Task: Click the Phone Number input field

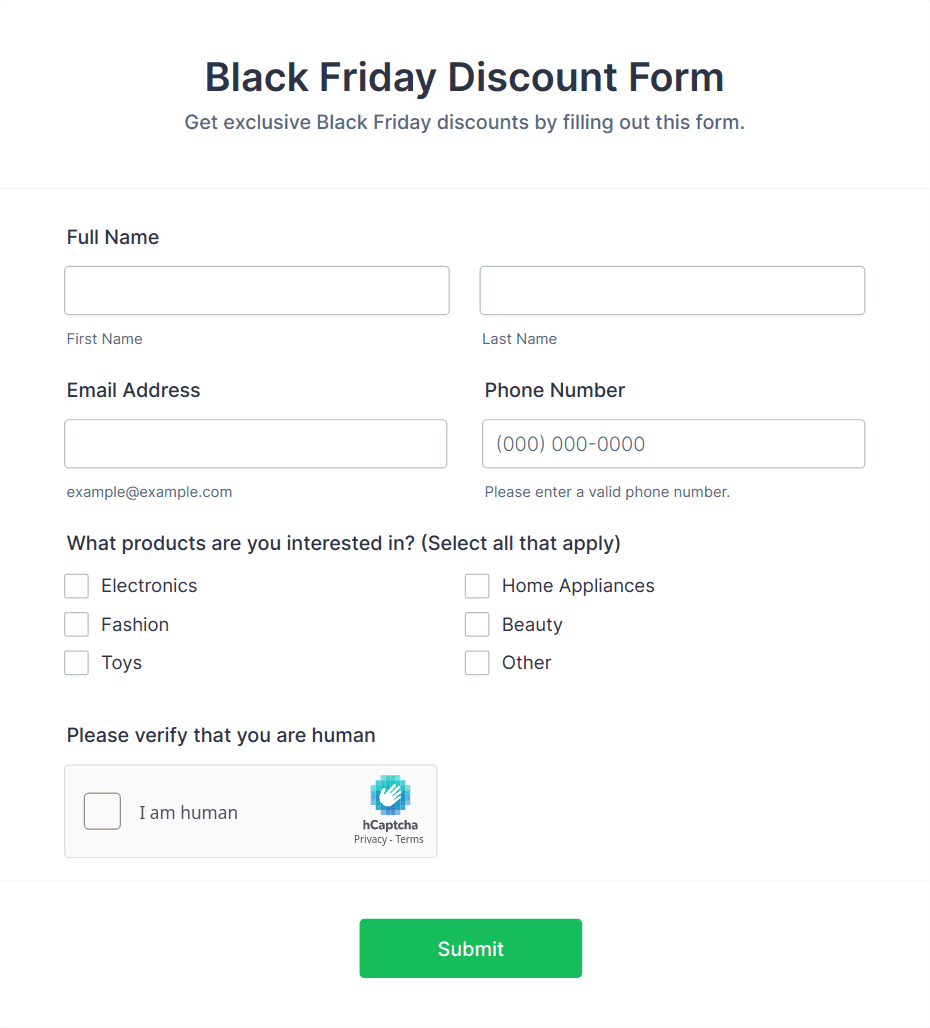Action: coord(674,444)
